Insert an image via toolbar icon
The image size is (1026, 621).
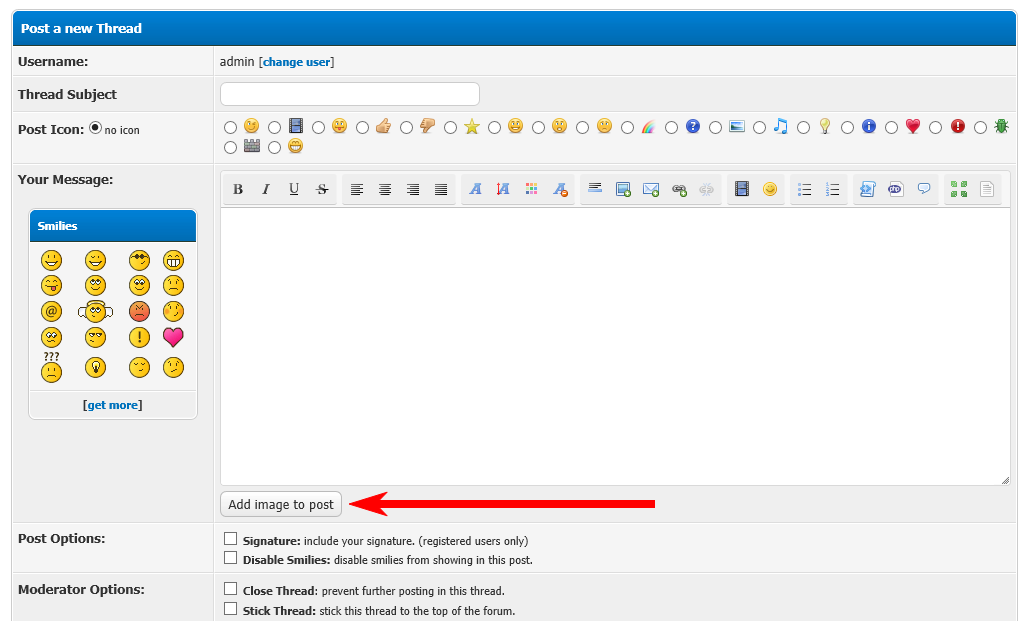(623, 189)
